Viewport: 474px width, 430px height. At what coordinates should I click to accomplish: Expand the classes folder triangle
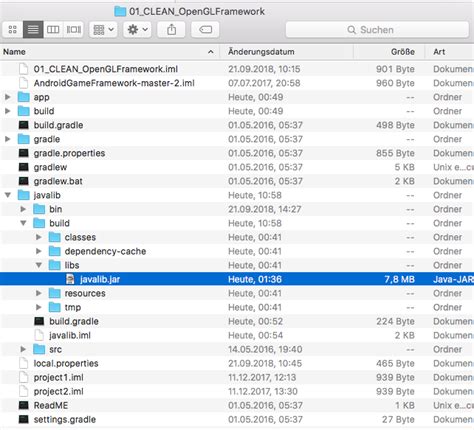pyautogui.click(x=39, y=237)
